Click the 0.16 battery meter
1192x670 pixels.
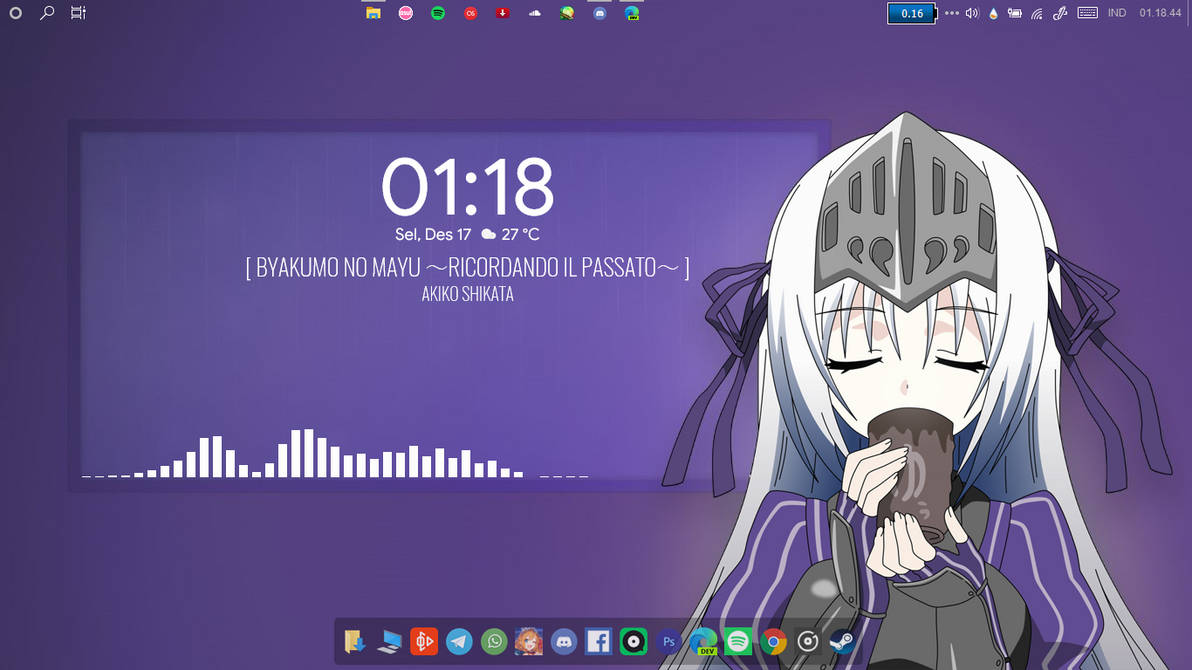coord(912,14)
